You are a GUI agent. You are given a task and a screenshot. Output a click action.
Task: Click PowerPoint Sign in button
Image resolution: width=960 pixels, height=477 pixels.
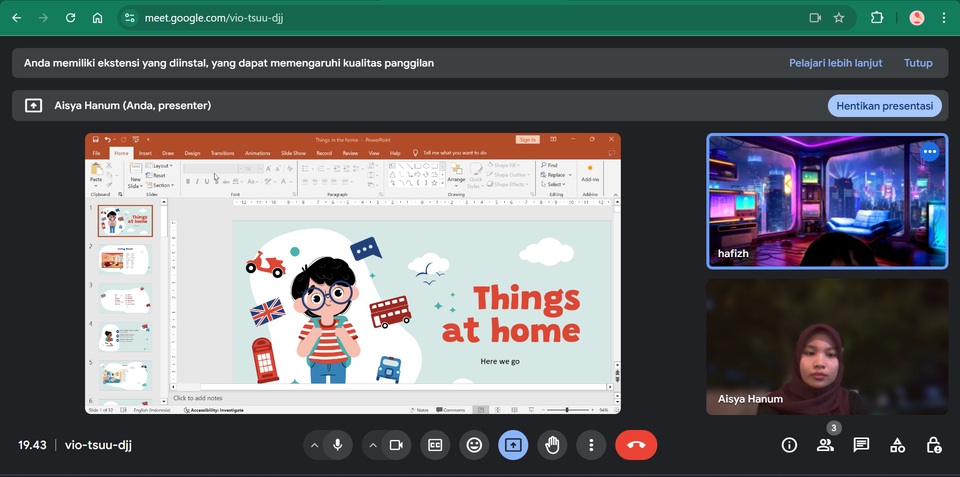coord(527,140)
